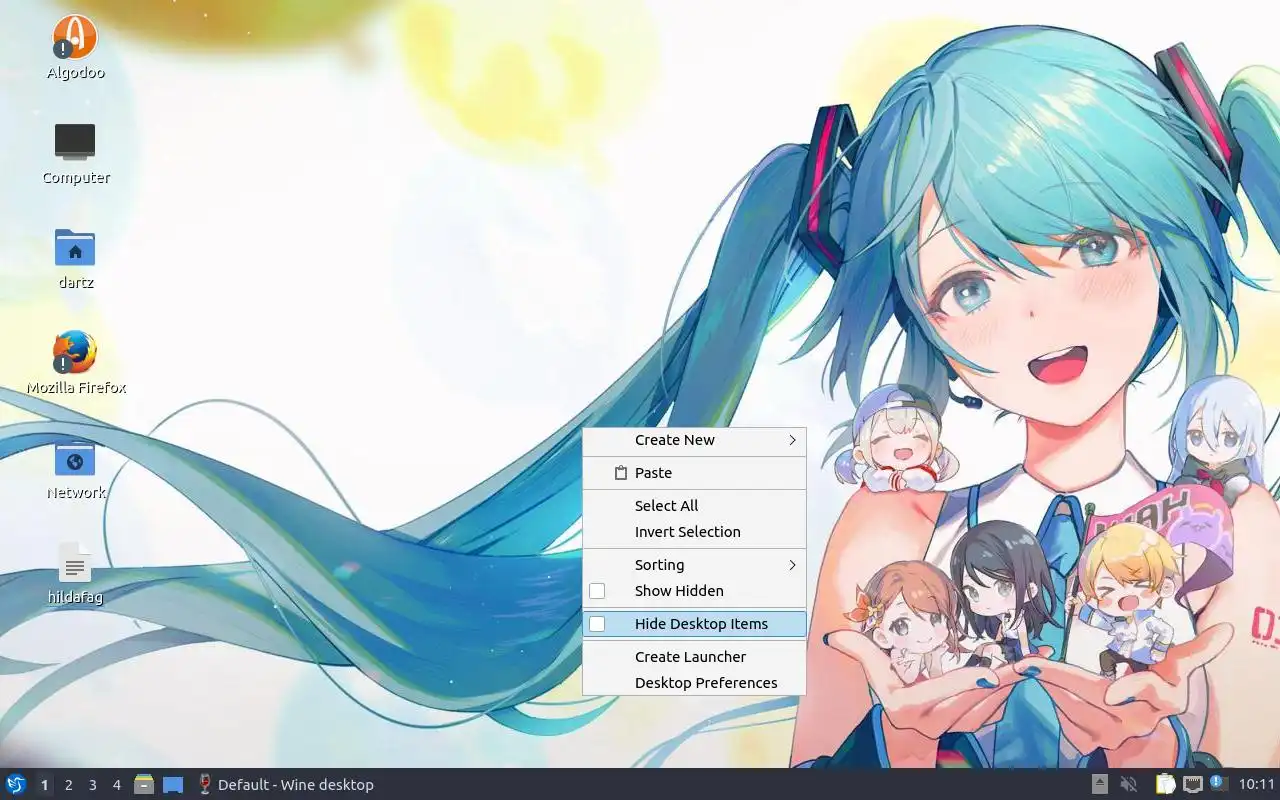Choose Select All from context menu

point(694,506)
